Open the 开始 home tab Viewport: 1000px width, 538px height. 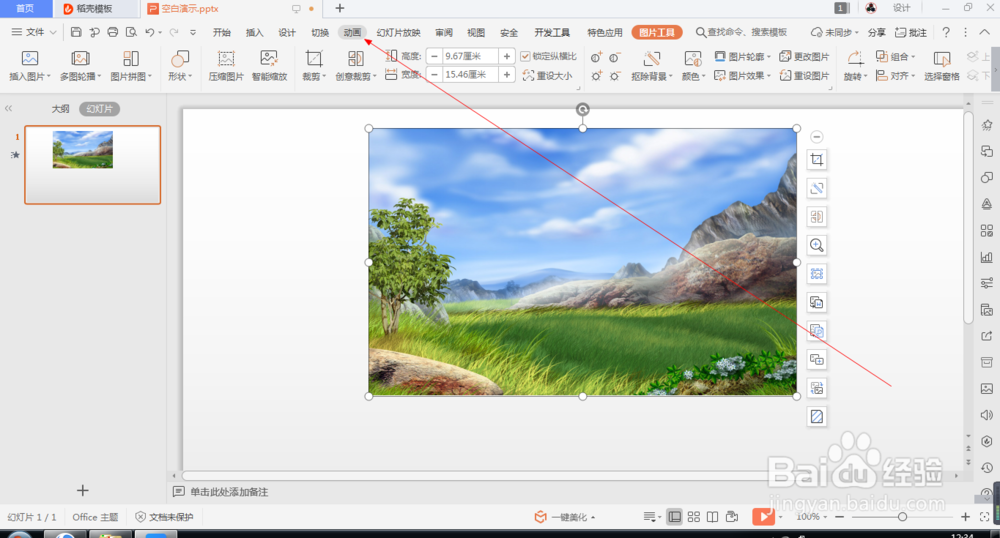click(222, 32)
